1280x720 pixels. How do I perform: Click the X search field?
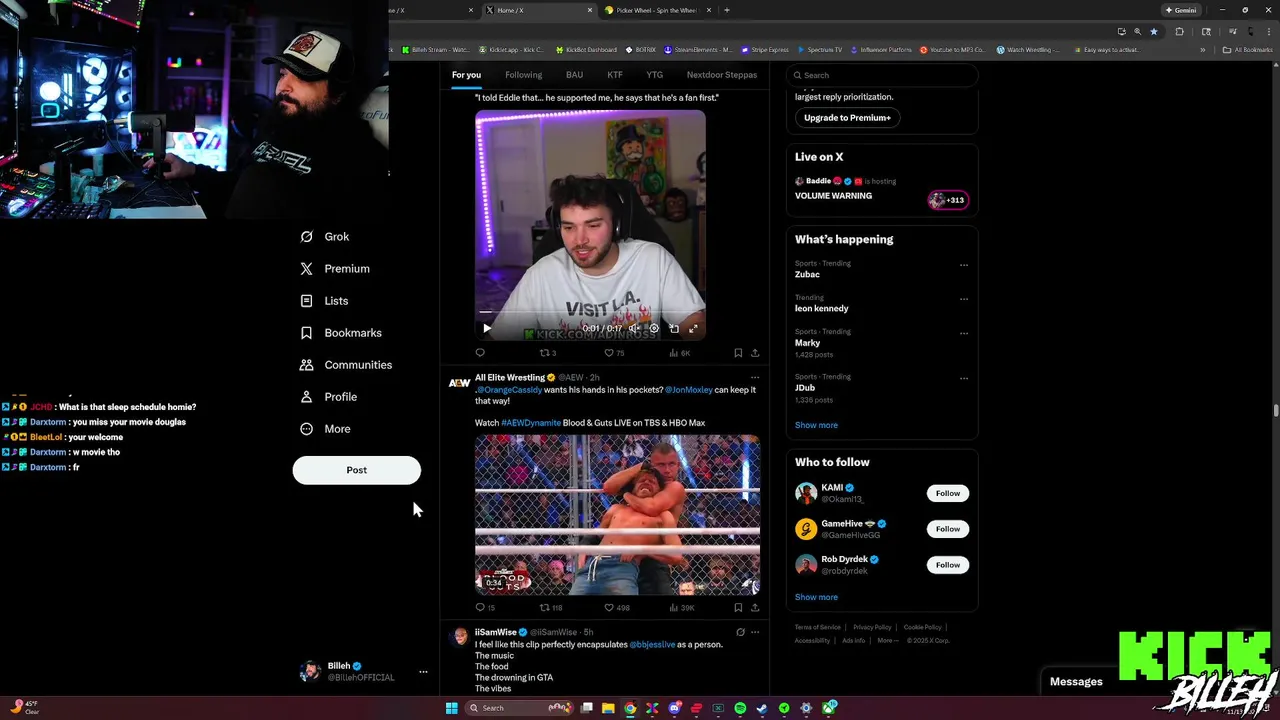point(881,75)
